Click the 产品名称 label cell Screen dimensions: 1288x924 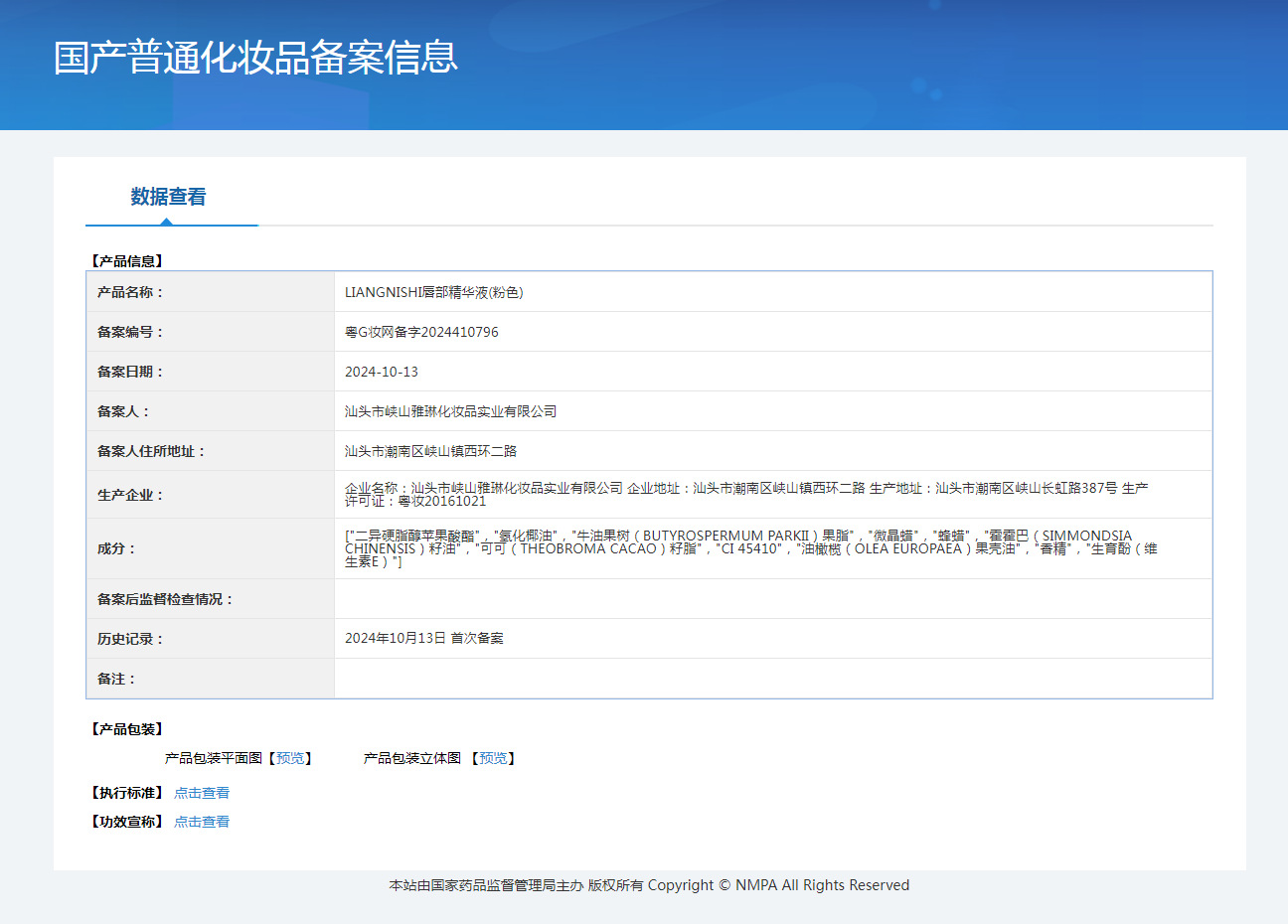pos(129,292)
